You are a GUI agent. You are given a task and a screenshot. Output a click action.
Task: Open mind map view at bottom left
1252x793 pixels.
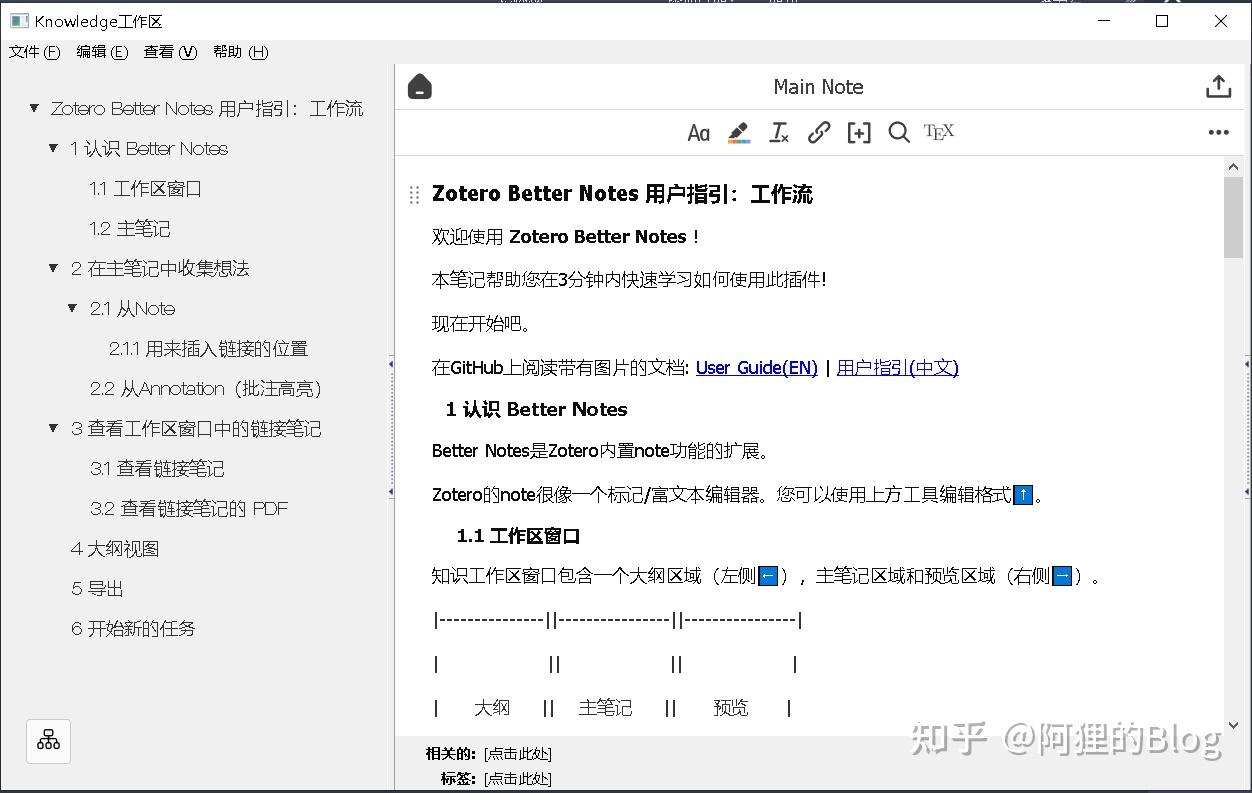click(48, 741)
